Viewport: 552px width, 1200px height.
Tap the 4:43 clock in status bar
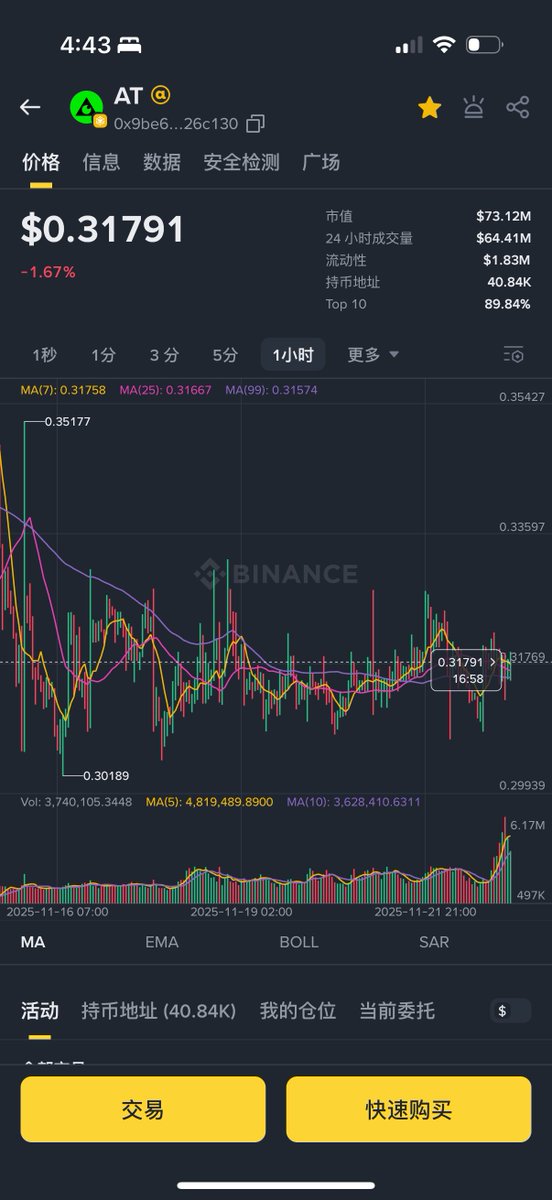tap(85, 45)
